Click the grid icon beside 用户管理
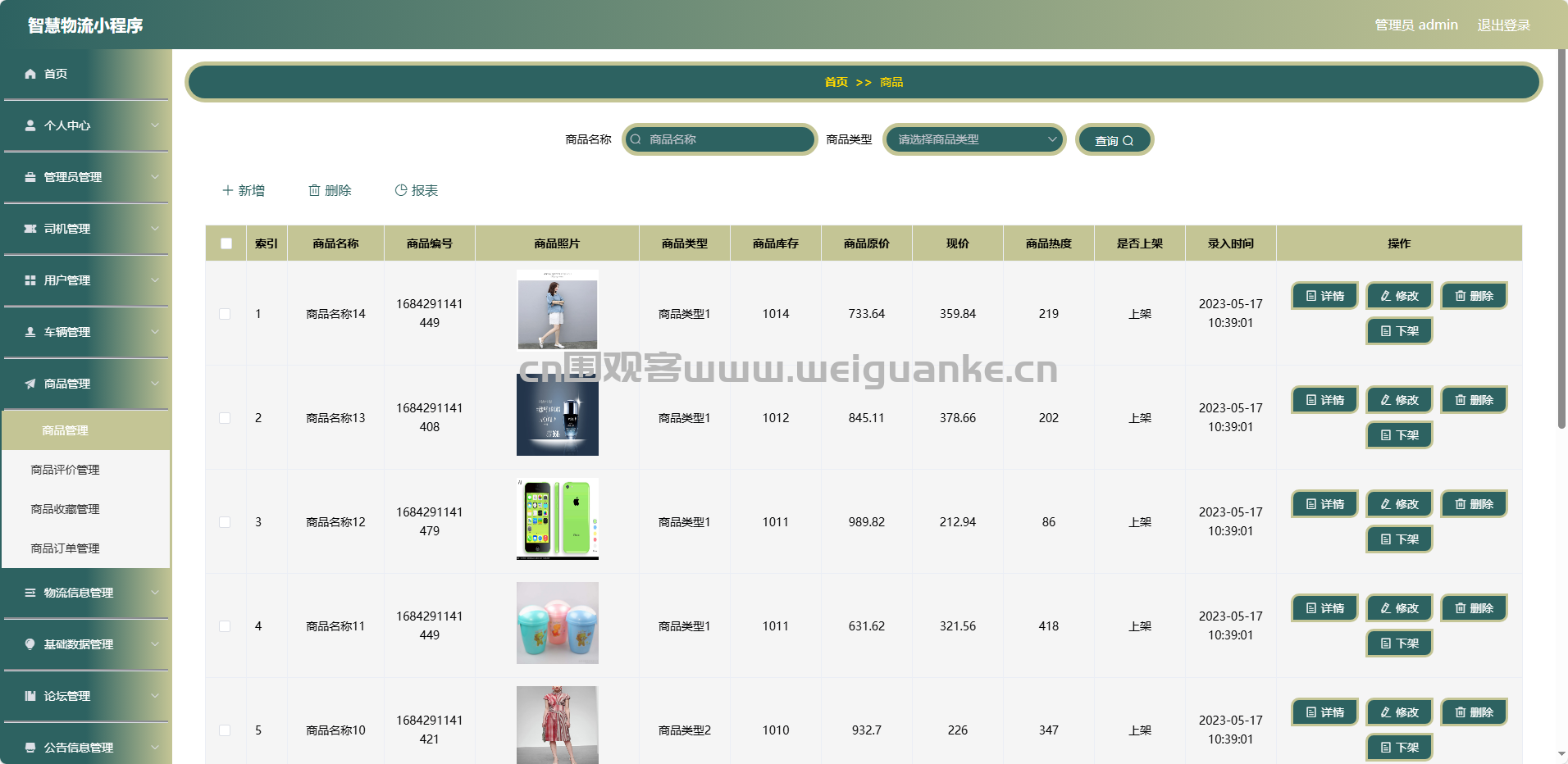 [30, 280]
